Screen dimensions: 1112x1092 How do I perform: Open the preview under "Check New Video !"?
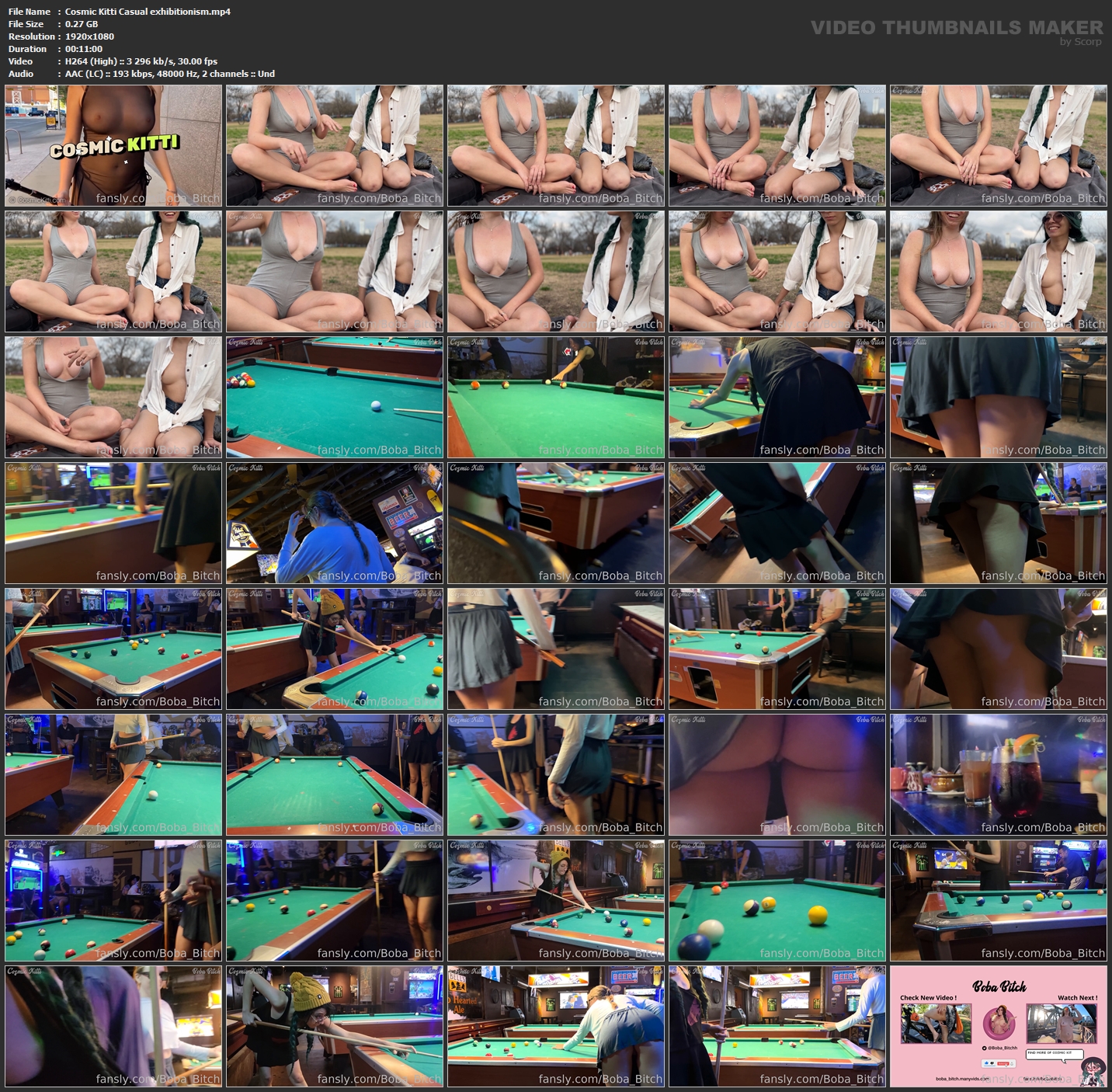936,1024
